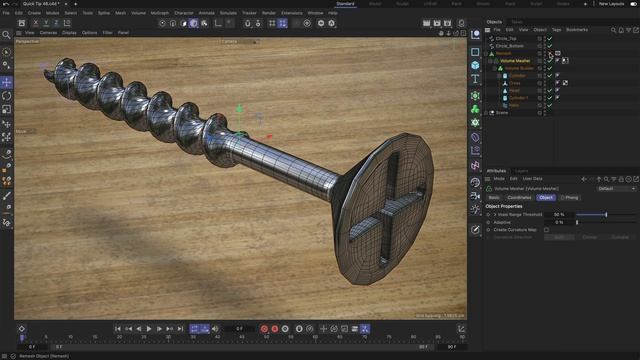Toggle the sound icon in timeline
Viewport: 640px width, 360px height.
click(x=215, y=329)
